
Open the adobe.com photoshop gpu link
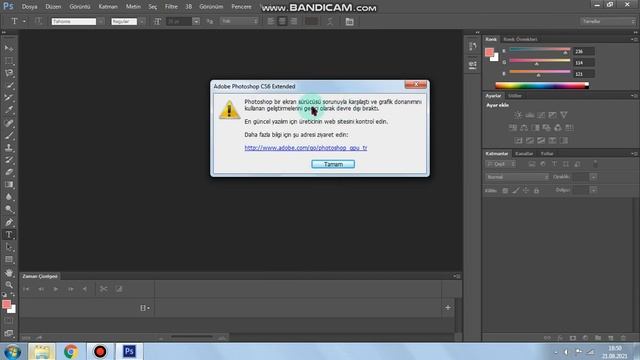tap(306, 148)
